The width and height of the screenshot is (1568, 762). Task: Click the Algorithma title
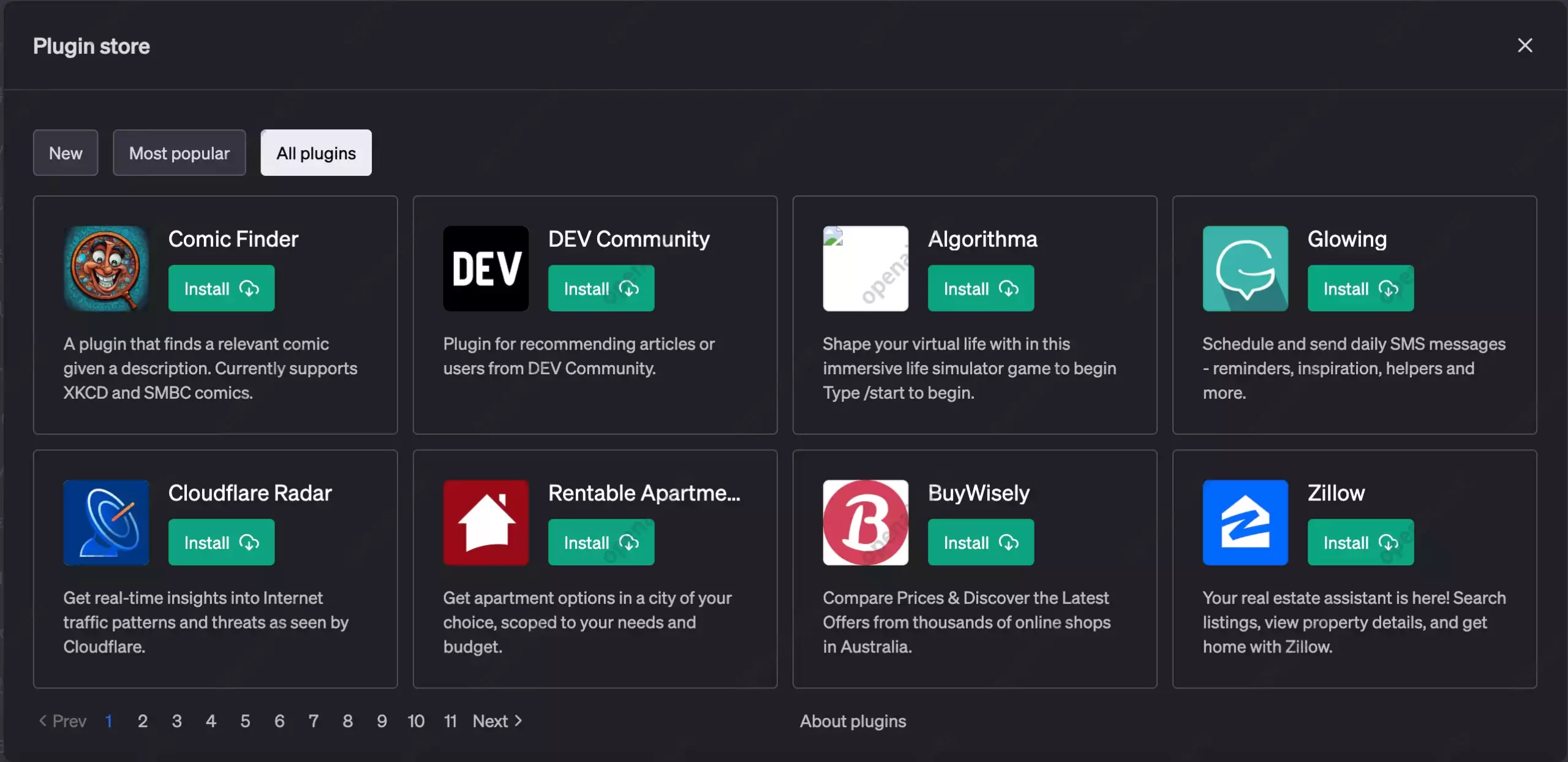(x=982, y=239)
